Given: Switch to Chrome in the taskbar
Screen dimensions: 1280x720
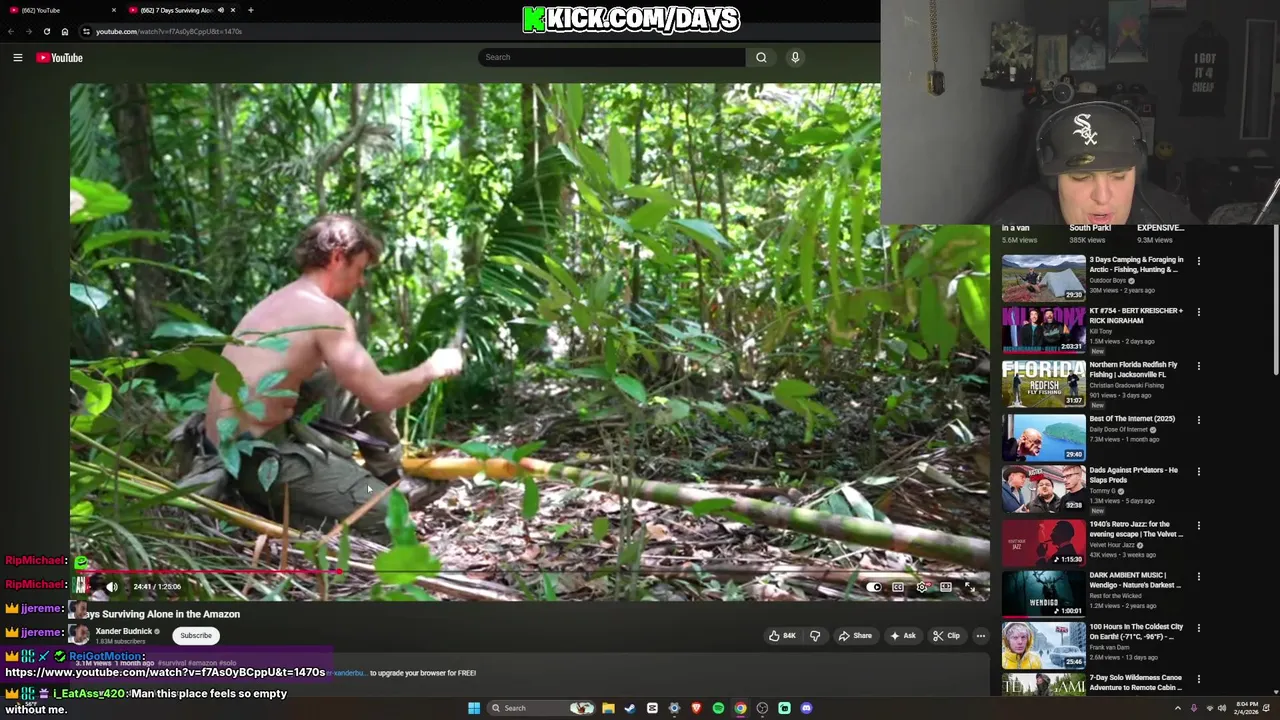Looking at the screenshot, I should coord(740,708).
